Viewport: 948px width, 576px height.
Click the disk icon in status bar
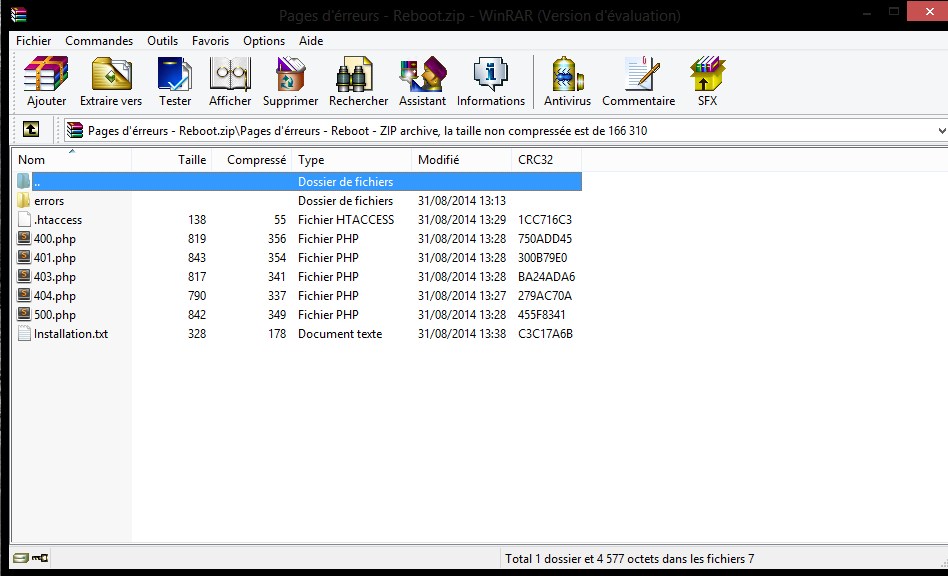[x=21, y=558]
